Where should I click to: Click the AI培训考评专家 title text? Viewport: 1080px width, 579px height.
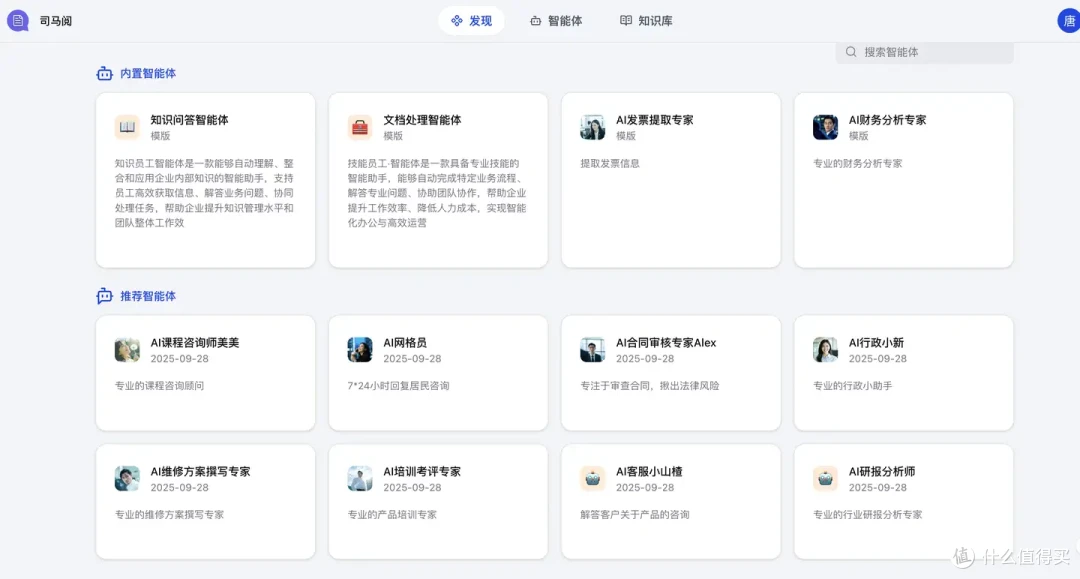tap(422, 472)
